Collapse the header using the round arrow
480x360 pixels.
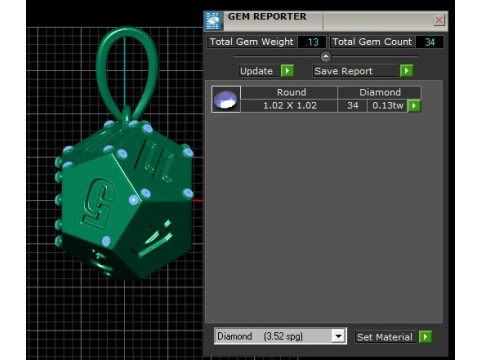[326, 57]
